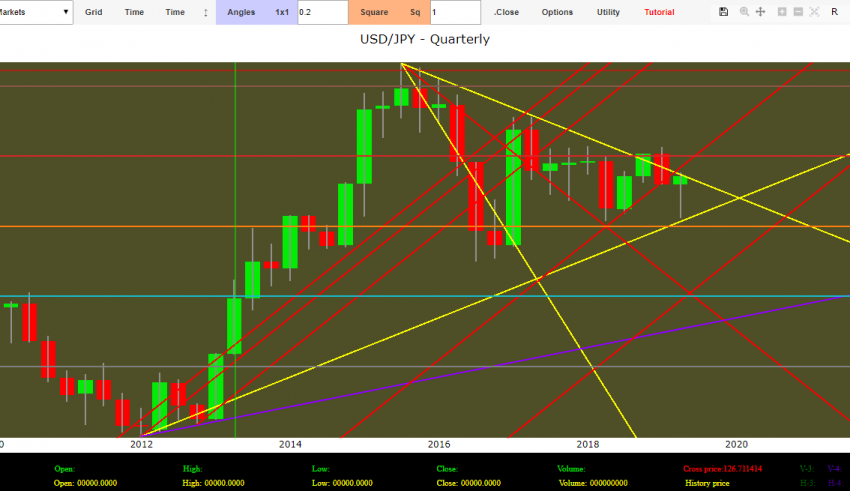Click the R reset button
This screenshot has height=491, width=850.
(x=834, y=12)
